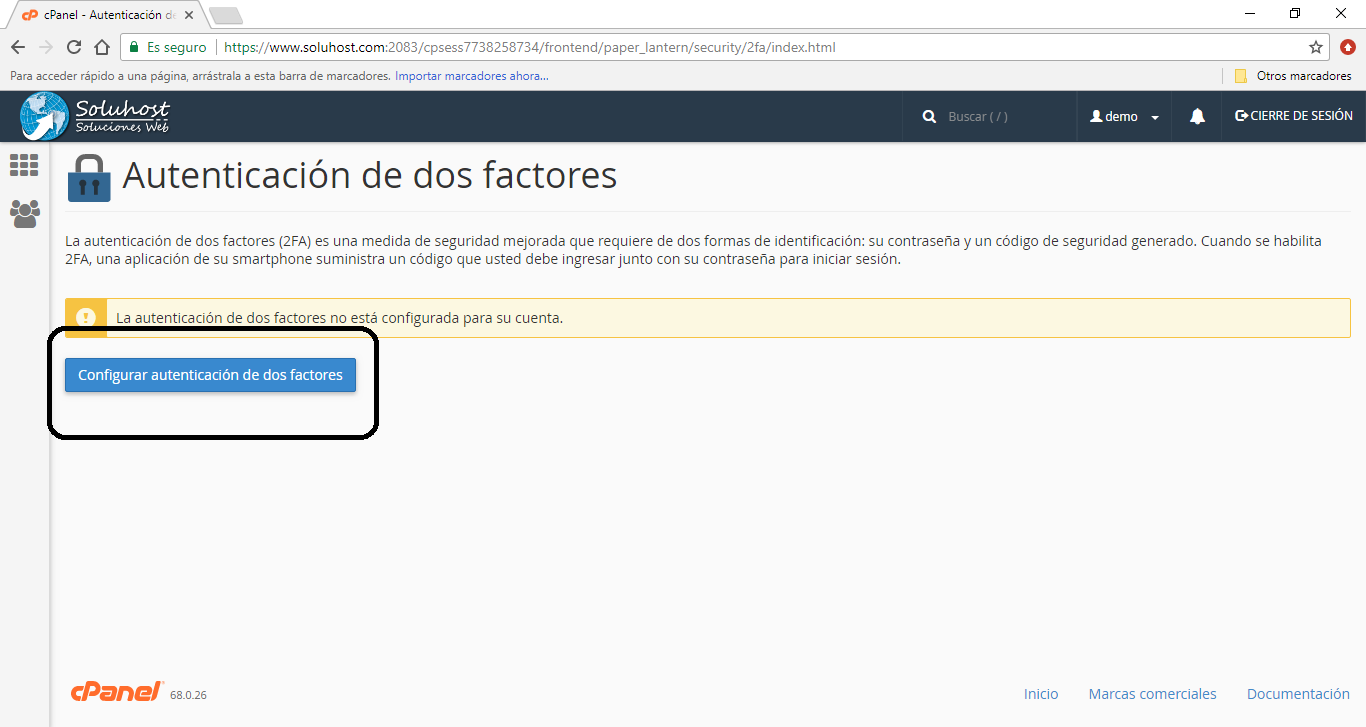This screenshot has height=727, width=1366.
Task: Click the Soluhost logo in header
Action: pyautogui.click(x=95, y=116)
